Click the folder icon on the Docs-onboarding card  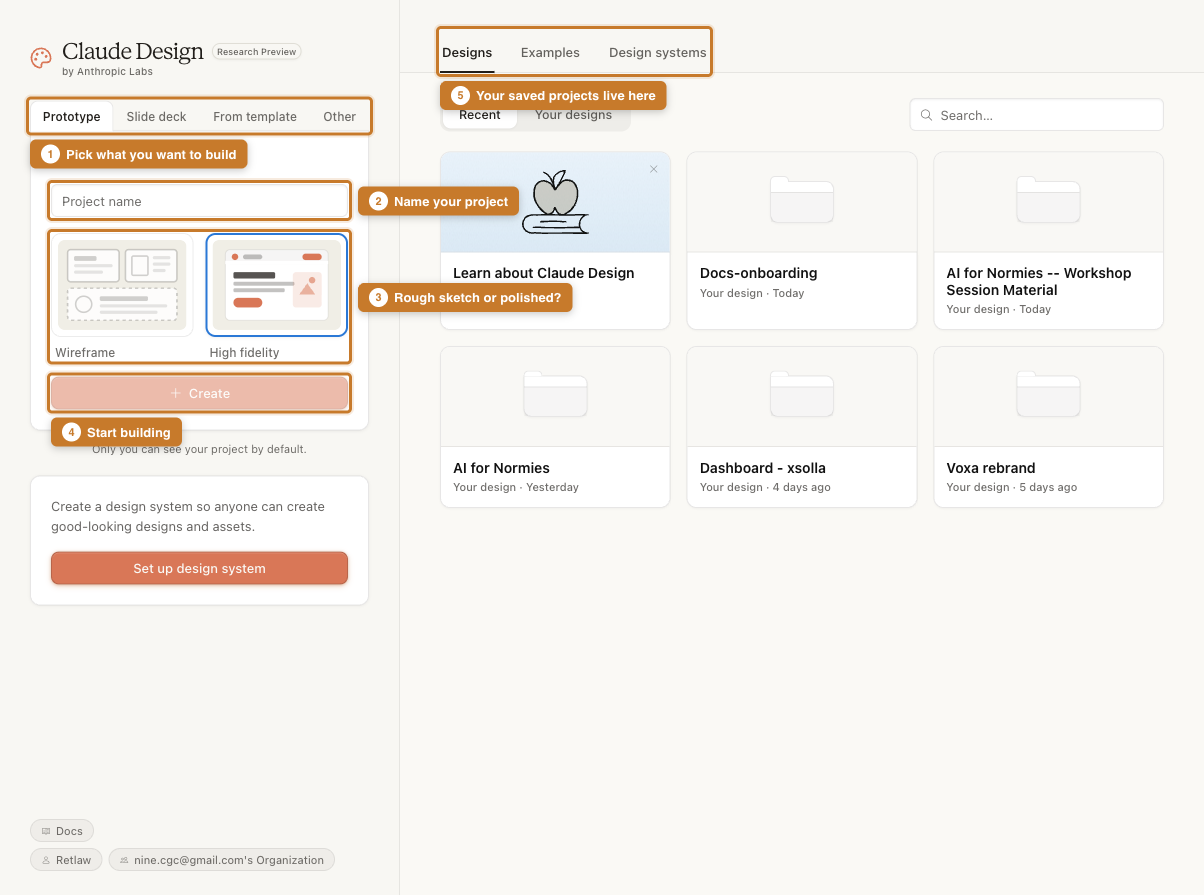(802, 199)
